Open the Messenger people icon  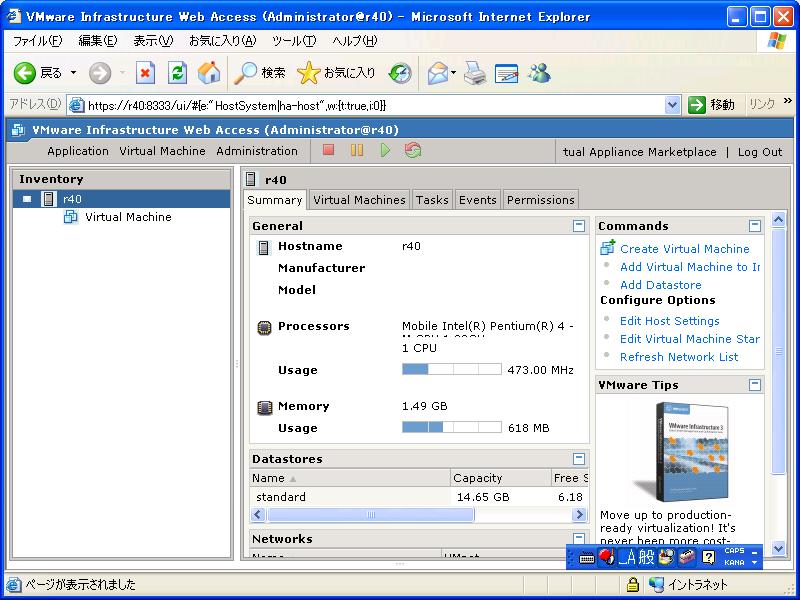point(540,73)
